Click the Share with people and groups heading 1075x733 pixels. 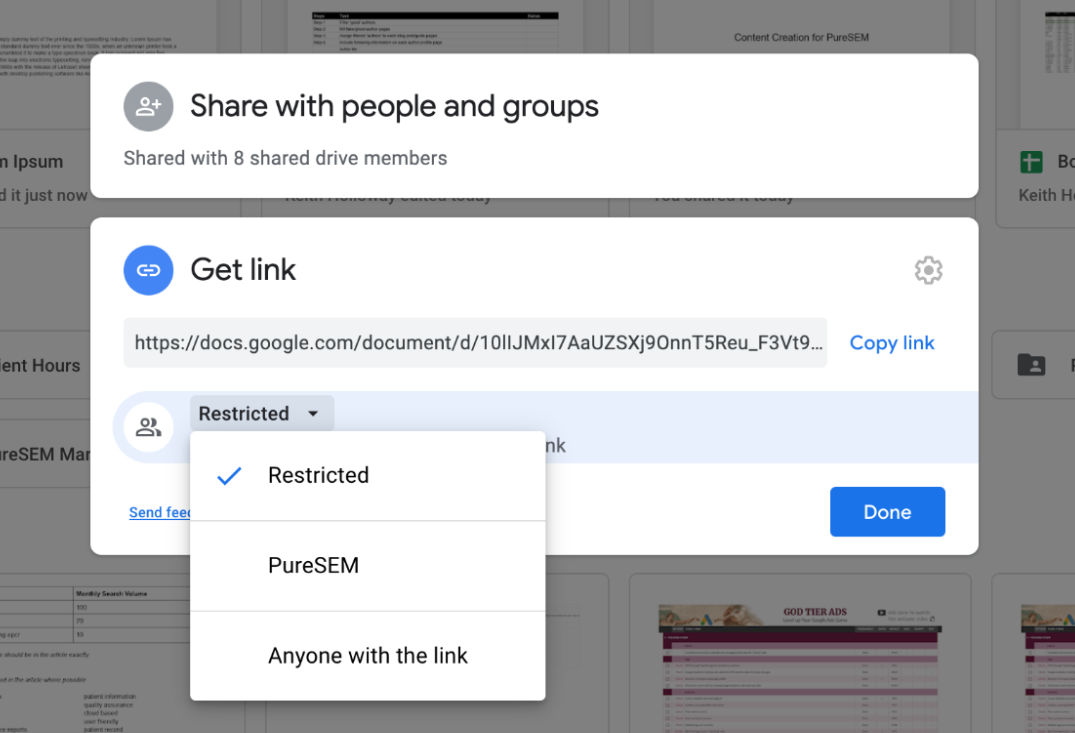(x=394, y=106)
